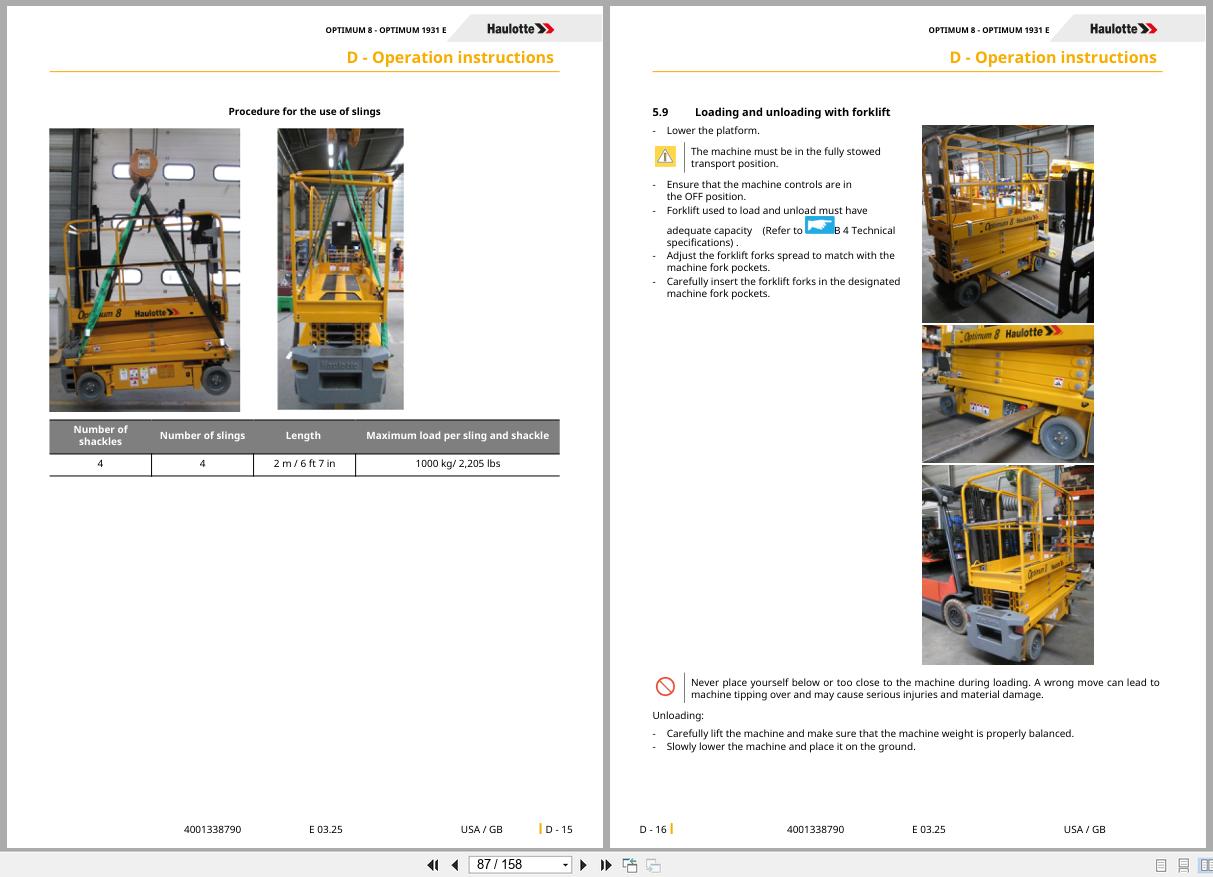Follow the blue hand reference link icon

(x=820, y=225)
